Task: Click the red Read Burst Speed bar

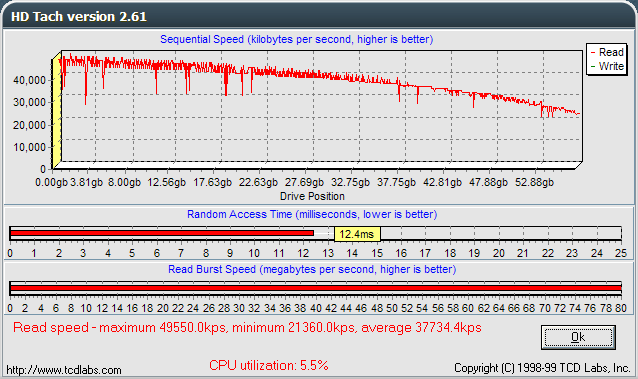Action: (x=316, y=288)
